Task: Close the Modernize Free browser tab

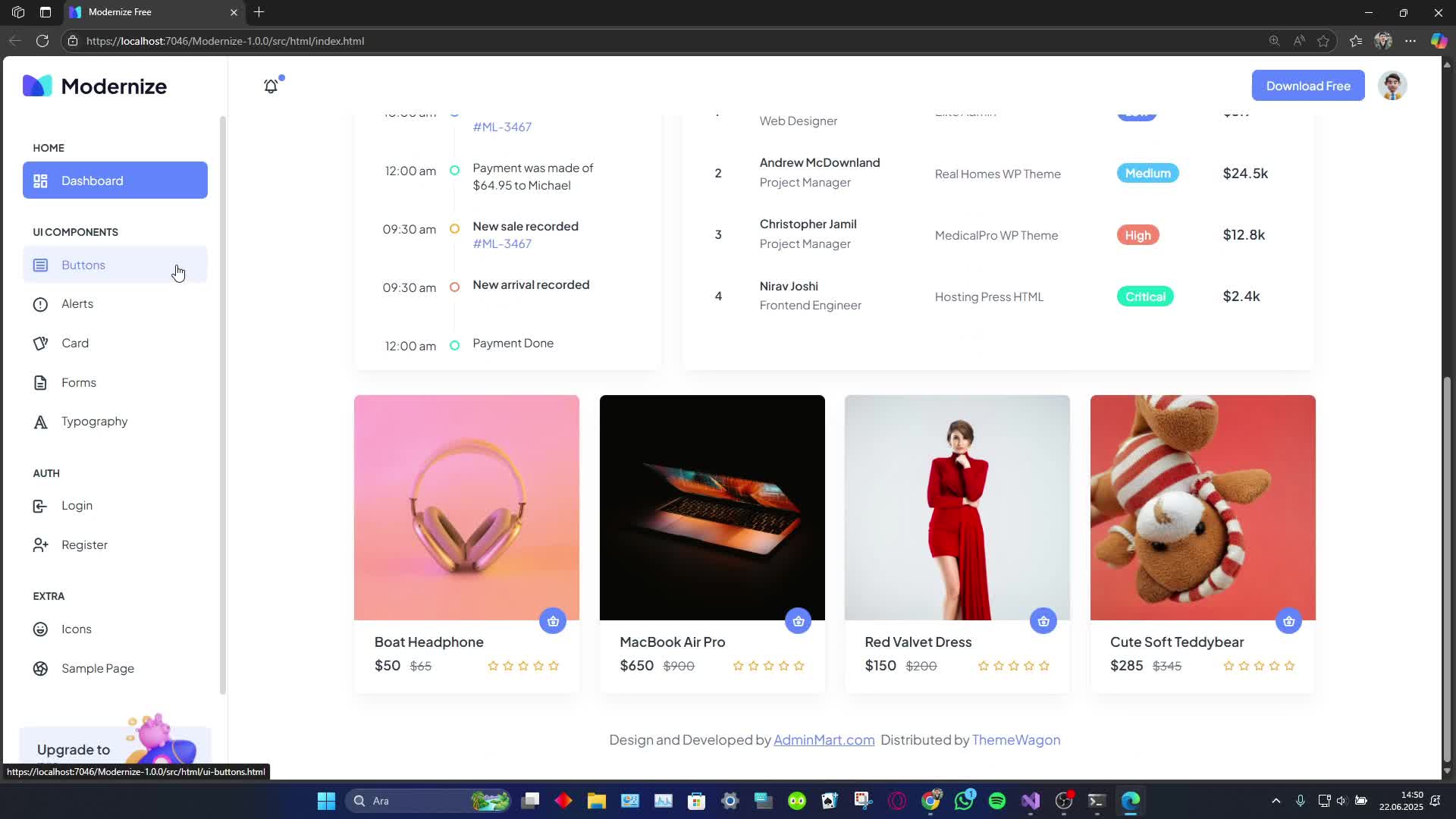Action: (x=234, y=12)
